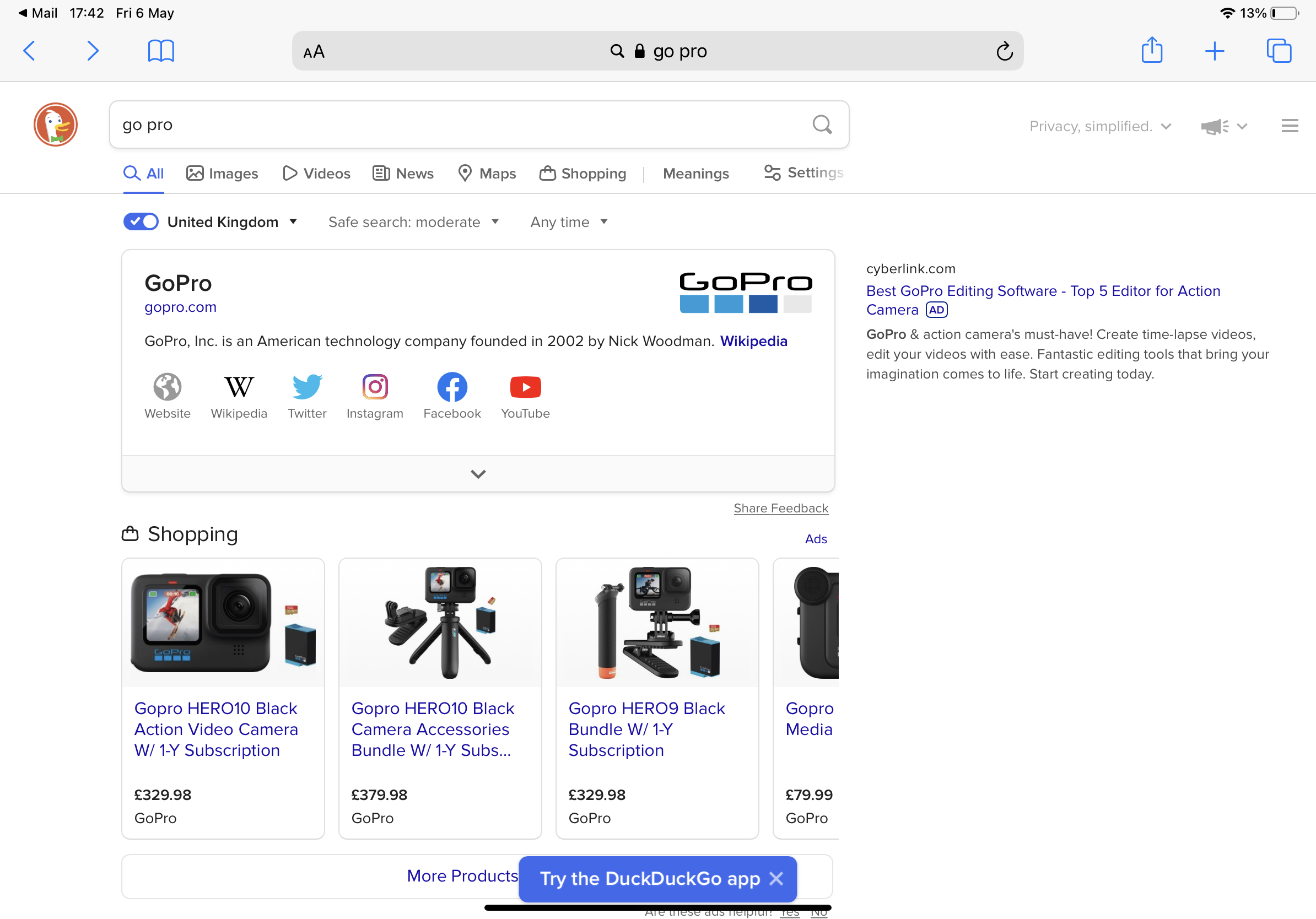Click the More Products link

462,875
